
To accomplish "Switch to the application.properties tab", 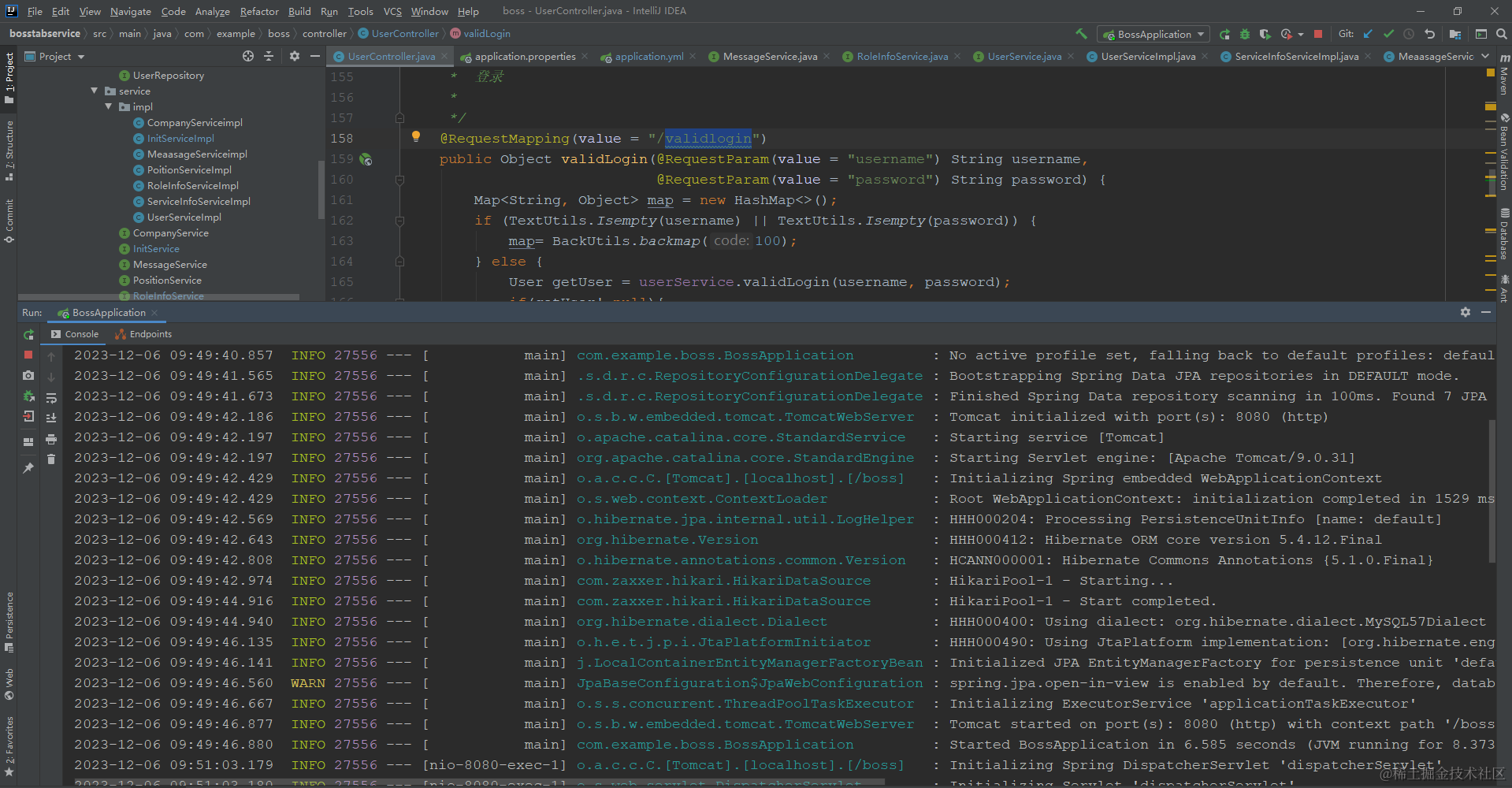I will 525,56.
